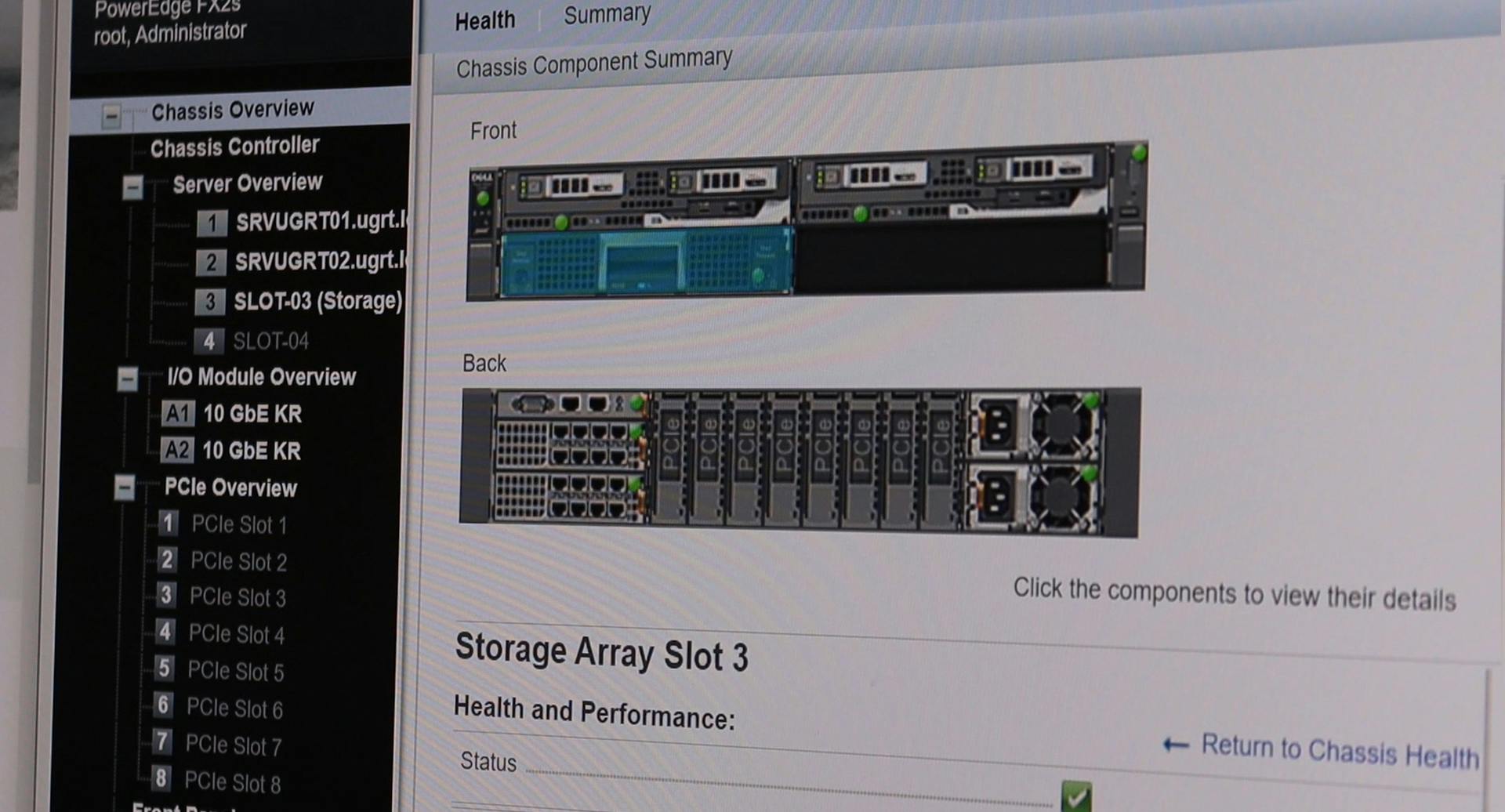Click the lower I/O module in back view
This screenshot has height=812, width=1505.
coord(568,497)
